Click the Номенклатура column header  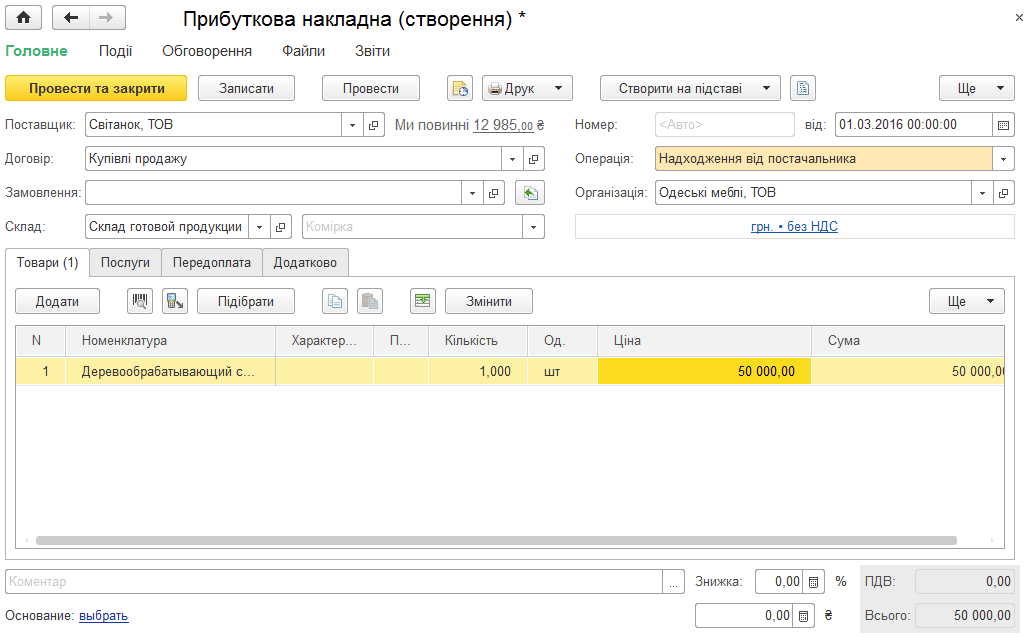170,341
